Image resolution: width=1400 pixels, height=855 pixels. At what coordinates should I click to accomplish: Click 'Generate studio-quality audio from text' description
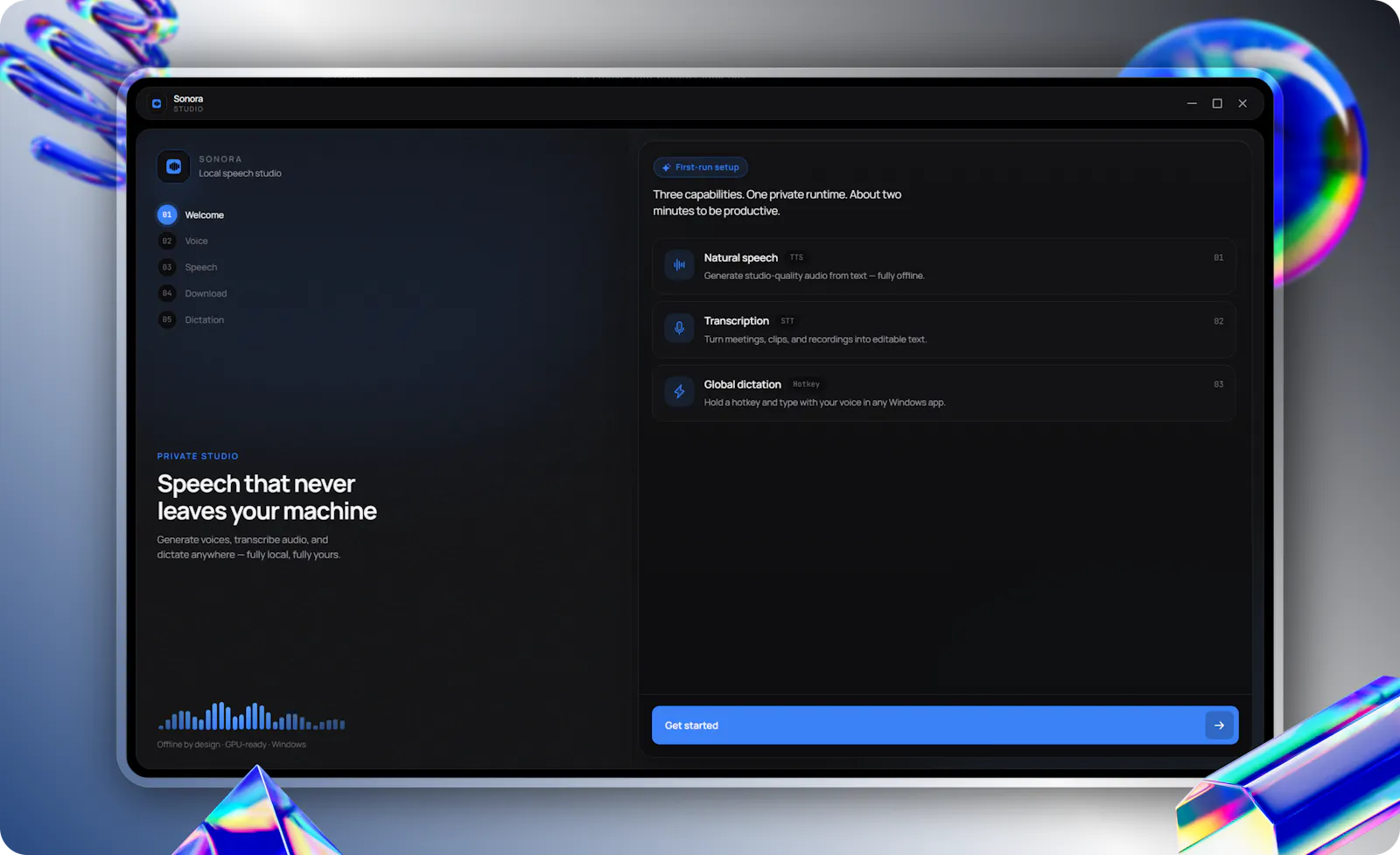(x=814, y=276)
